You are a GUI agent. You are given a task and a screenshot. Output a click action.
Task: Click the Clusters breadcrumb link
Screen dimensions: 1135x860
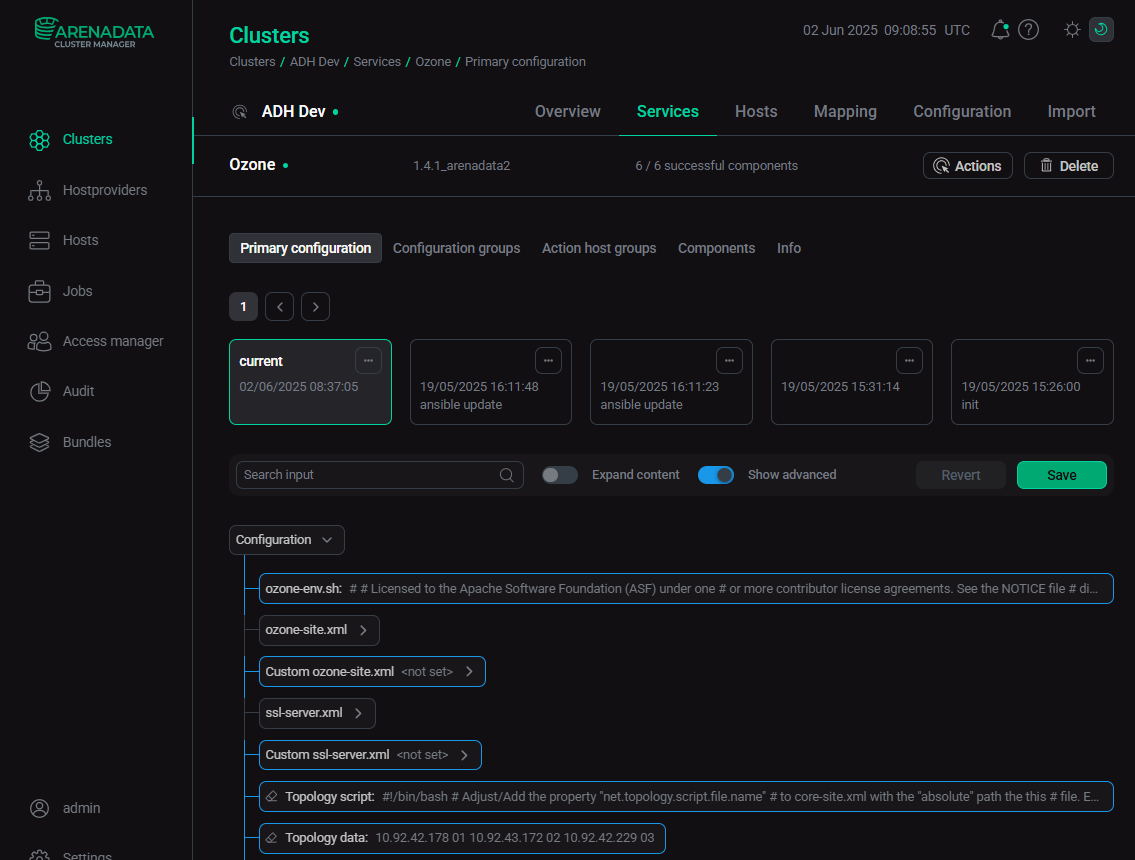click(x=252, y=62)
